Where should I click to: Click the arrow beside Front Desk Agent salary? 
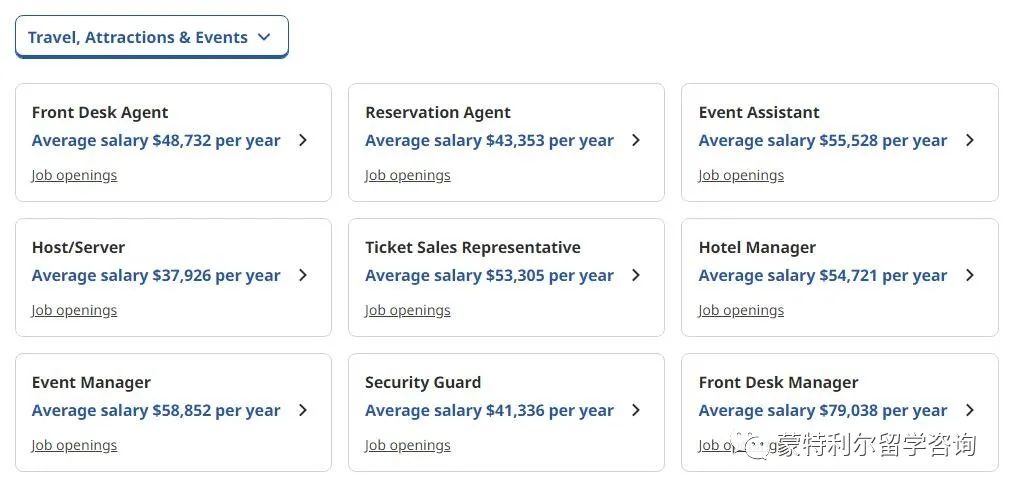303,140
